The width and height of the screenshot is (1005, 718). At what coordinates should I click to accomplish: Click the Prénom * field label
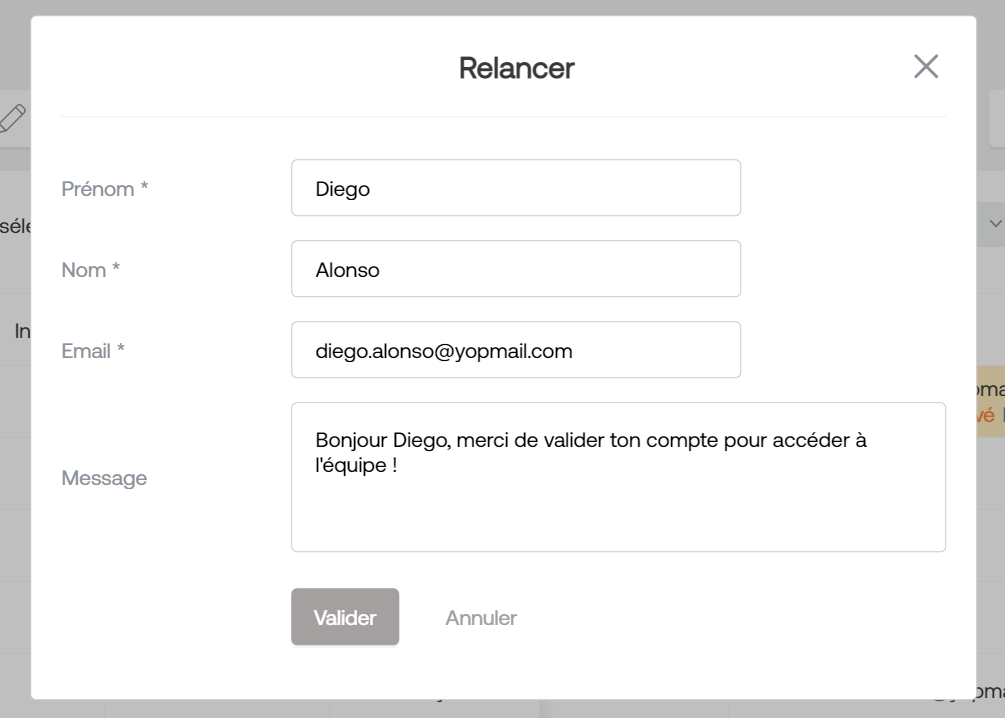pos(104,189)
